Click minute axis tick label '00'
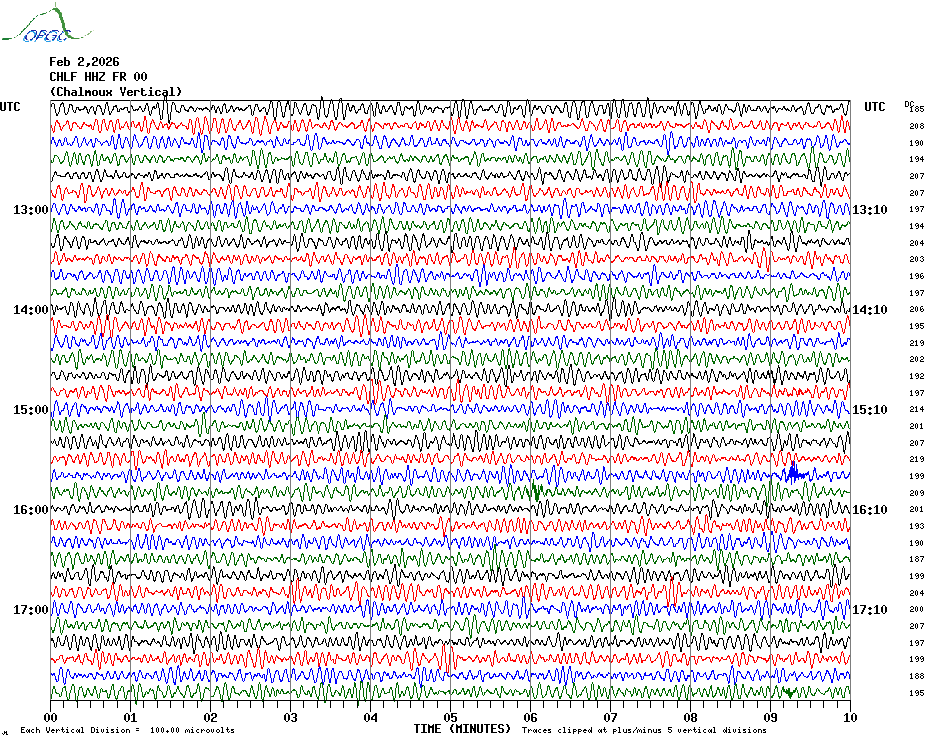 coord(50,717)
